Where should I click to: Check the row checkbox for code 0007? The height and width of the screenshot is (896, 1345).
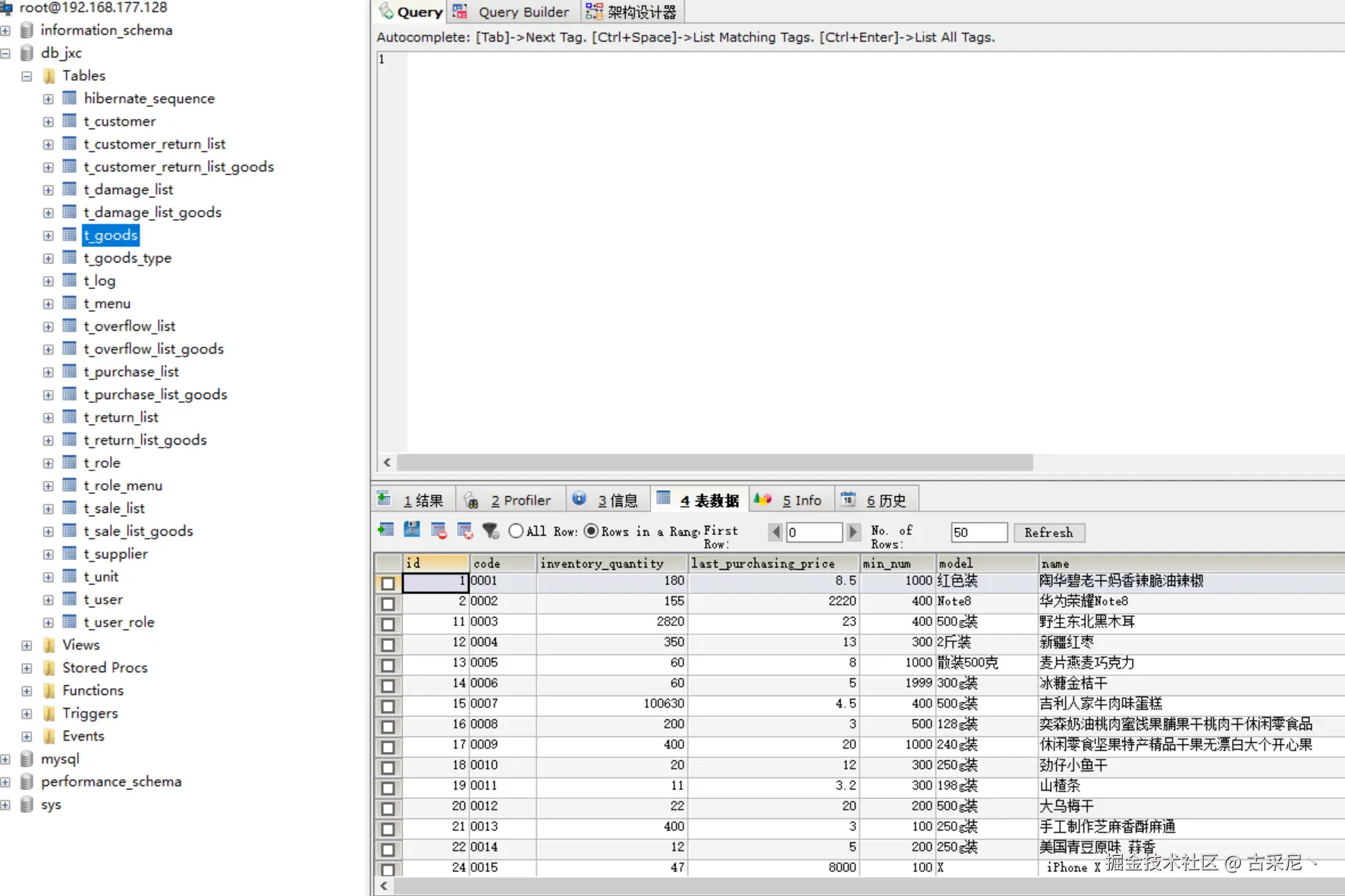(388, 706)
